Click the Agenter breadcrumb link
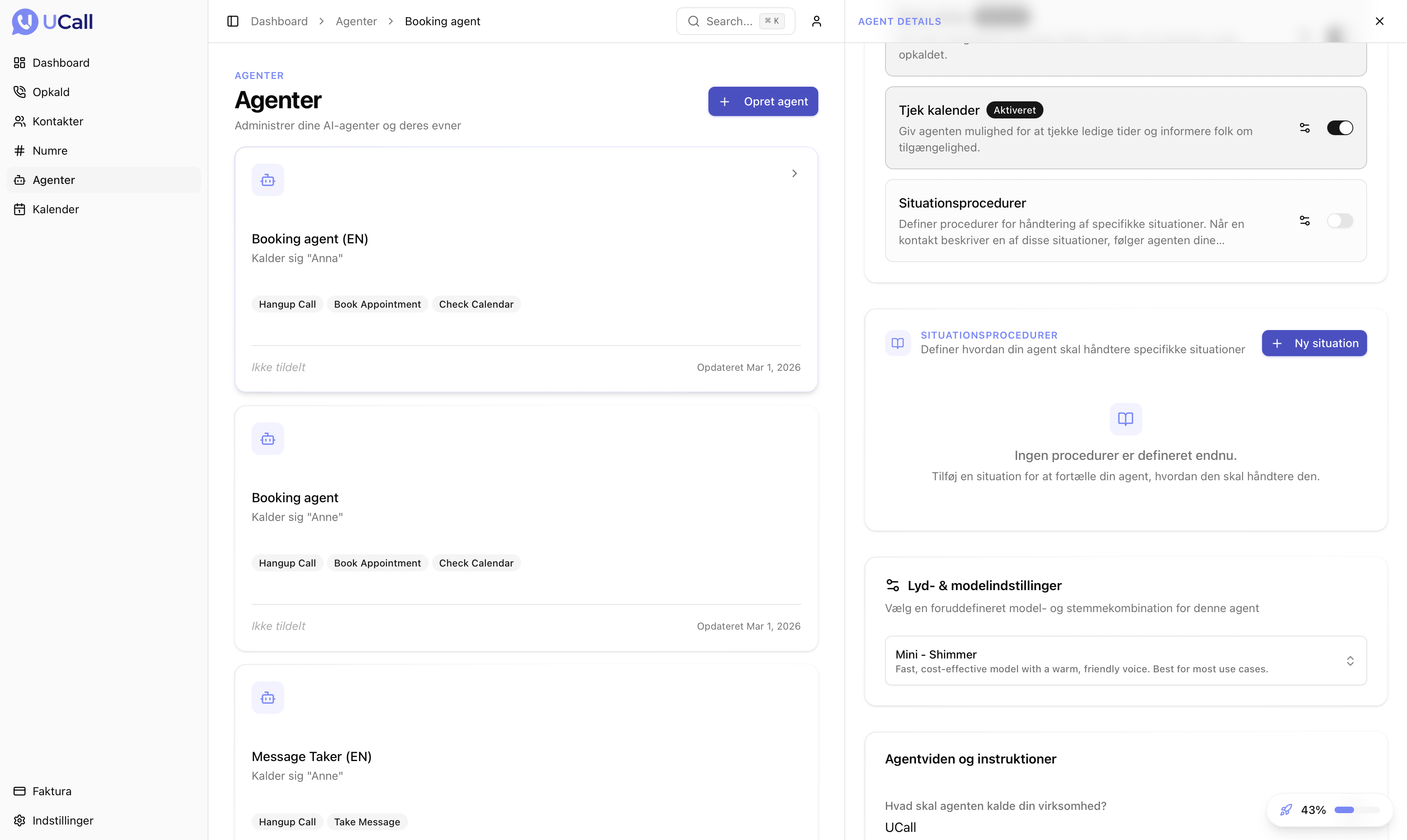The width and height of the screenshot is (1407, 840). (x=356, y=22)
